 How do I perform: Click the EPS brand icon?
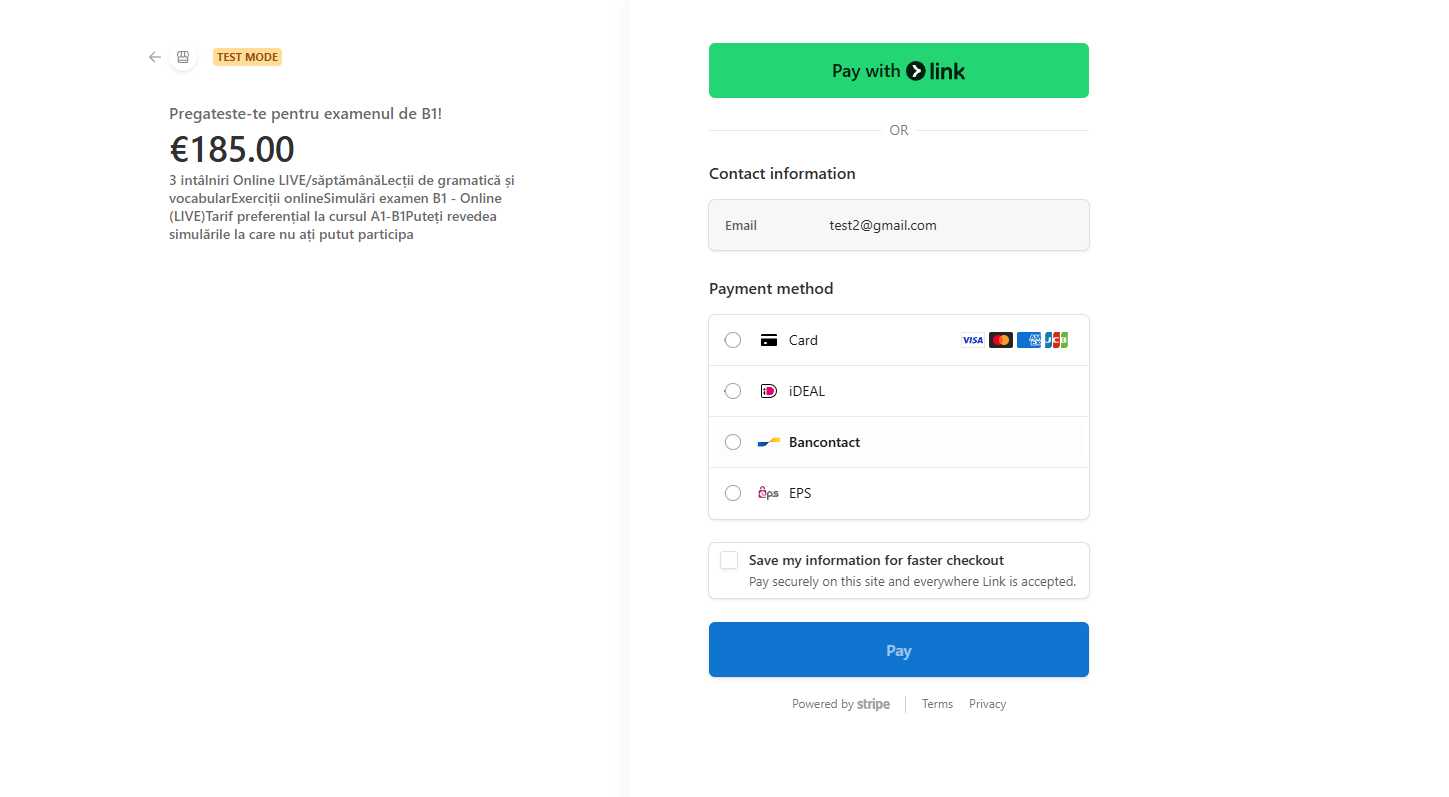[x=768, y=493]
